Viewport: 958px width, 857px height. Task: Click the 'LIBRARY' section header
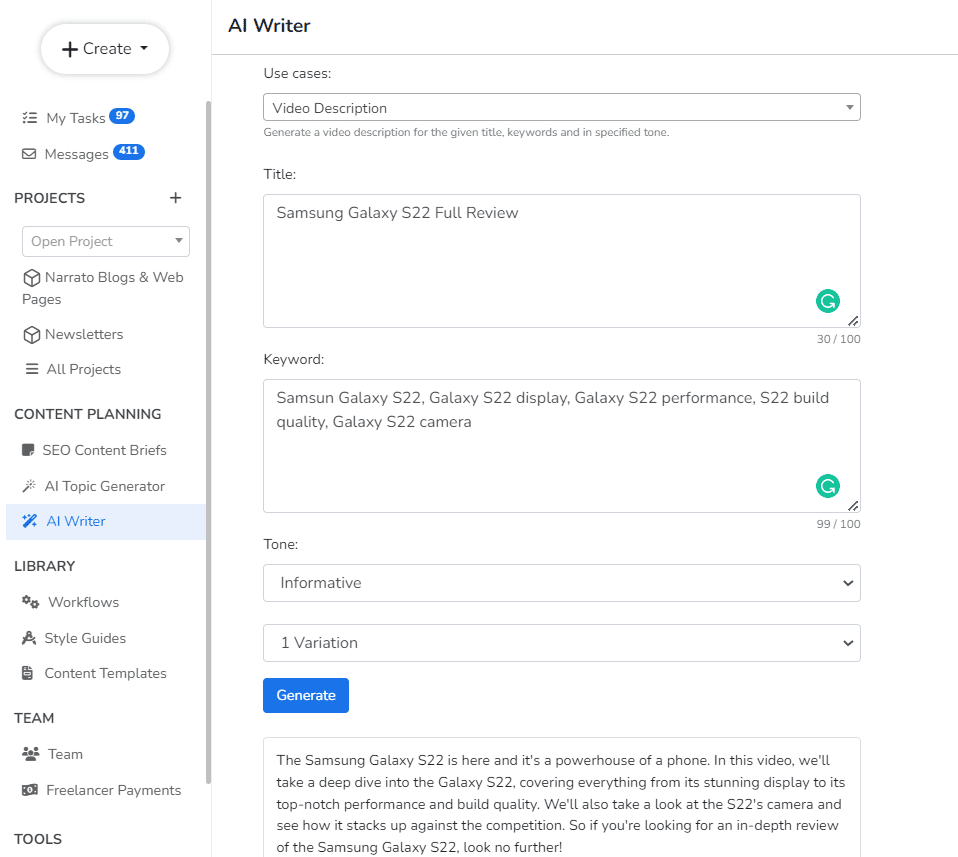(45, 566)
